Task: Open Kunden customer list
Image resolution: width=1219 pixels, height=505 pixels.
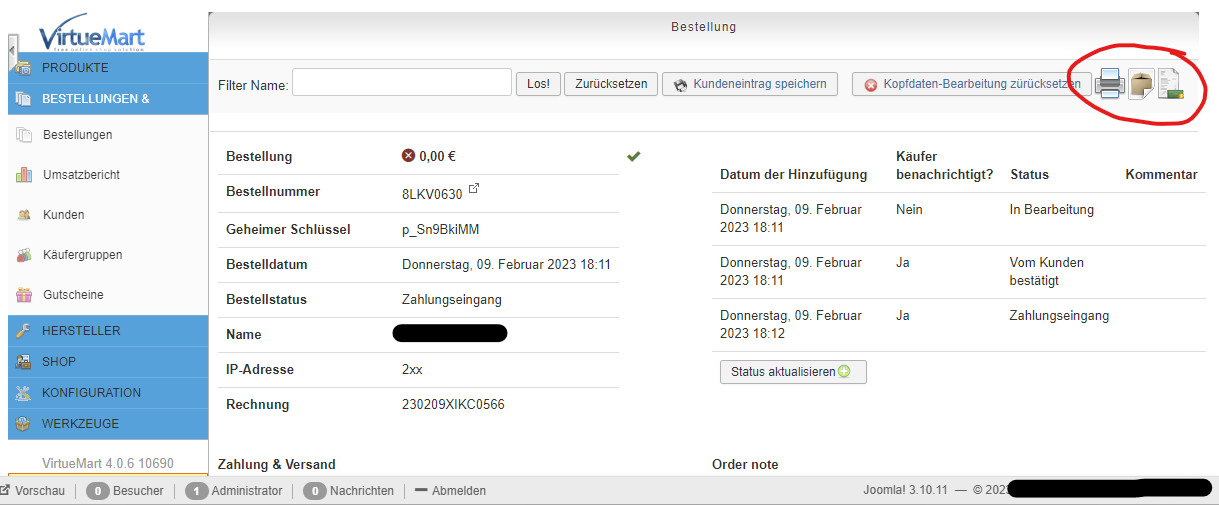Action: click(x=64, y=215)
